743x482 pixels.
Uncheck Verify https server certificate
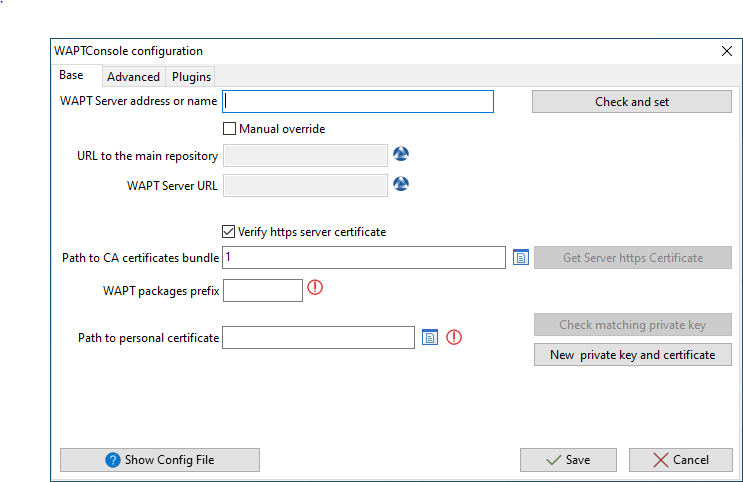pyautogui.click(x=228, y=231)
